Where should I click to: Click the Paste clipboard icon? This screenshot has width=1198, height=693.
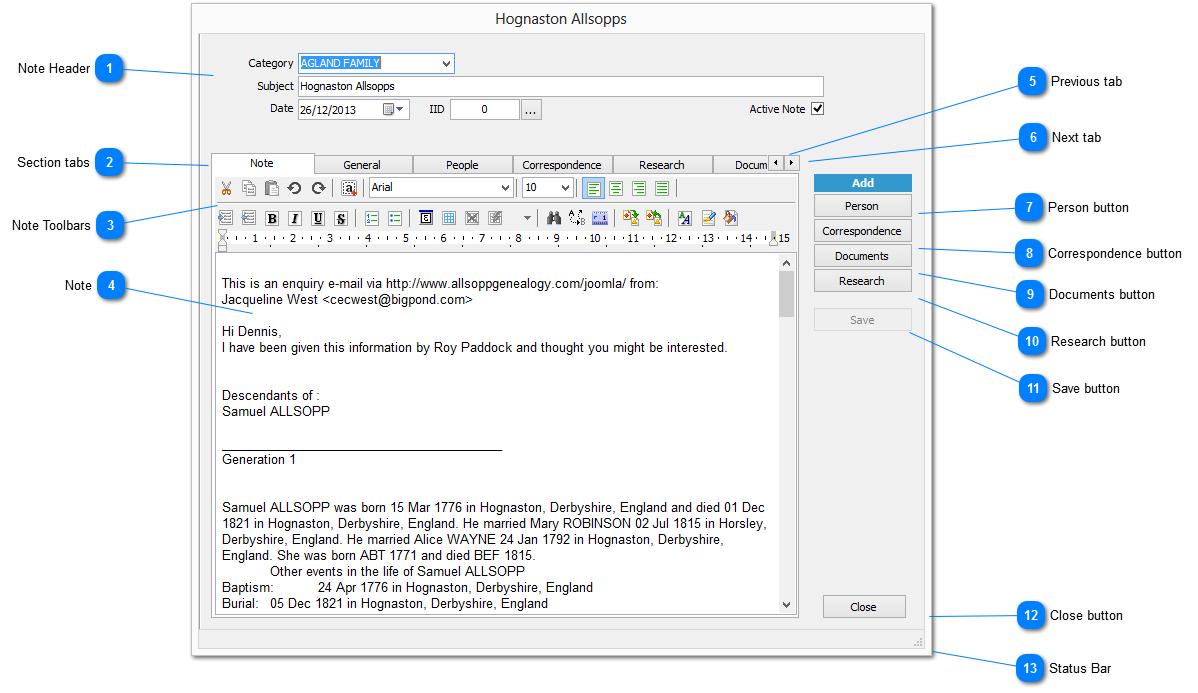(271, 188)
